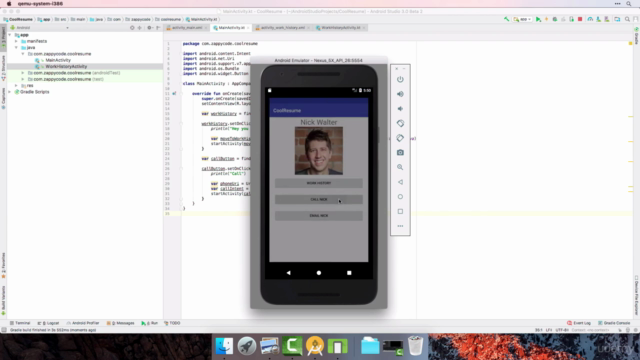
Task: Open emulator extended controls ellipsis
Action: click(400, 226)
